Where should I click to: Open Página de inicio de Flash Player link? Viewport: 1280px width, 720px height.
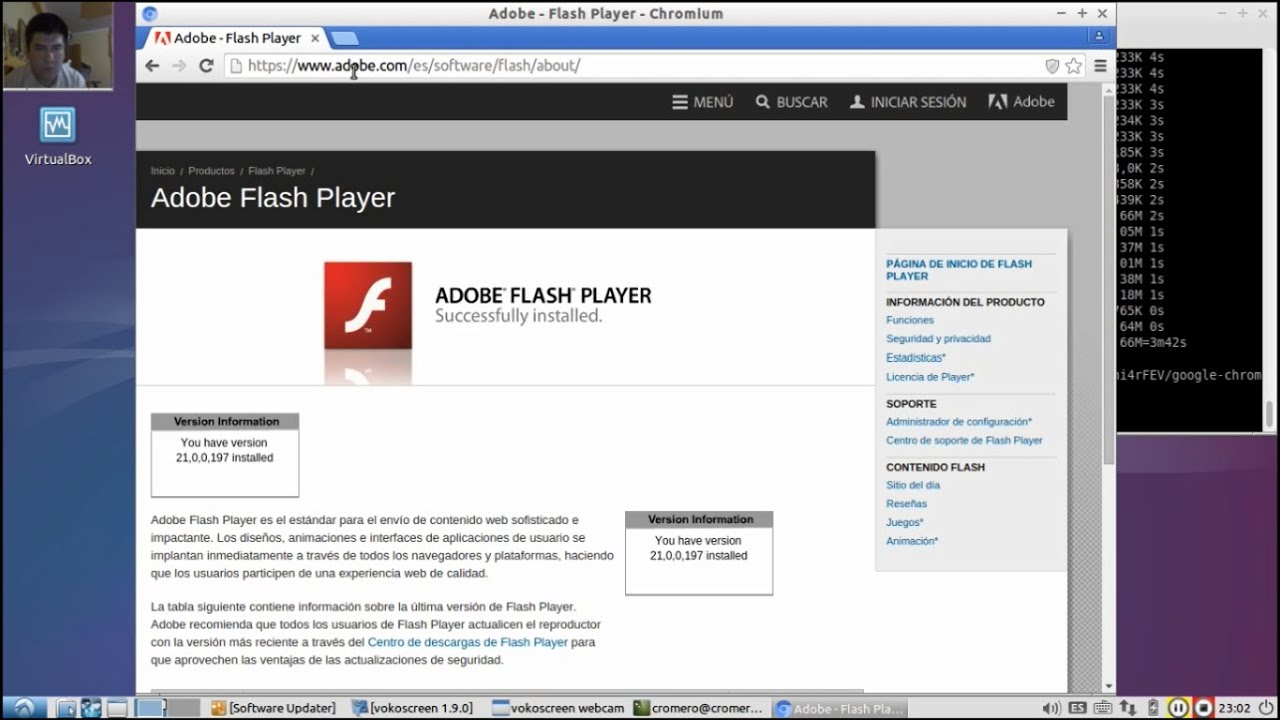(959, 270)
